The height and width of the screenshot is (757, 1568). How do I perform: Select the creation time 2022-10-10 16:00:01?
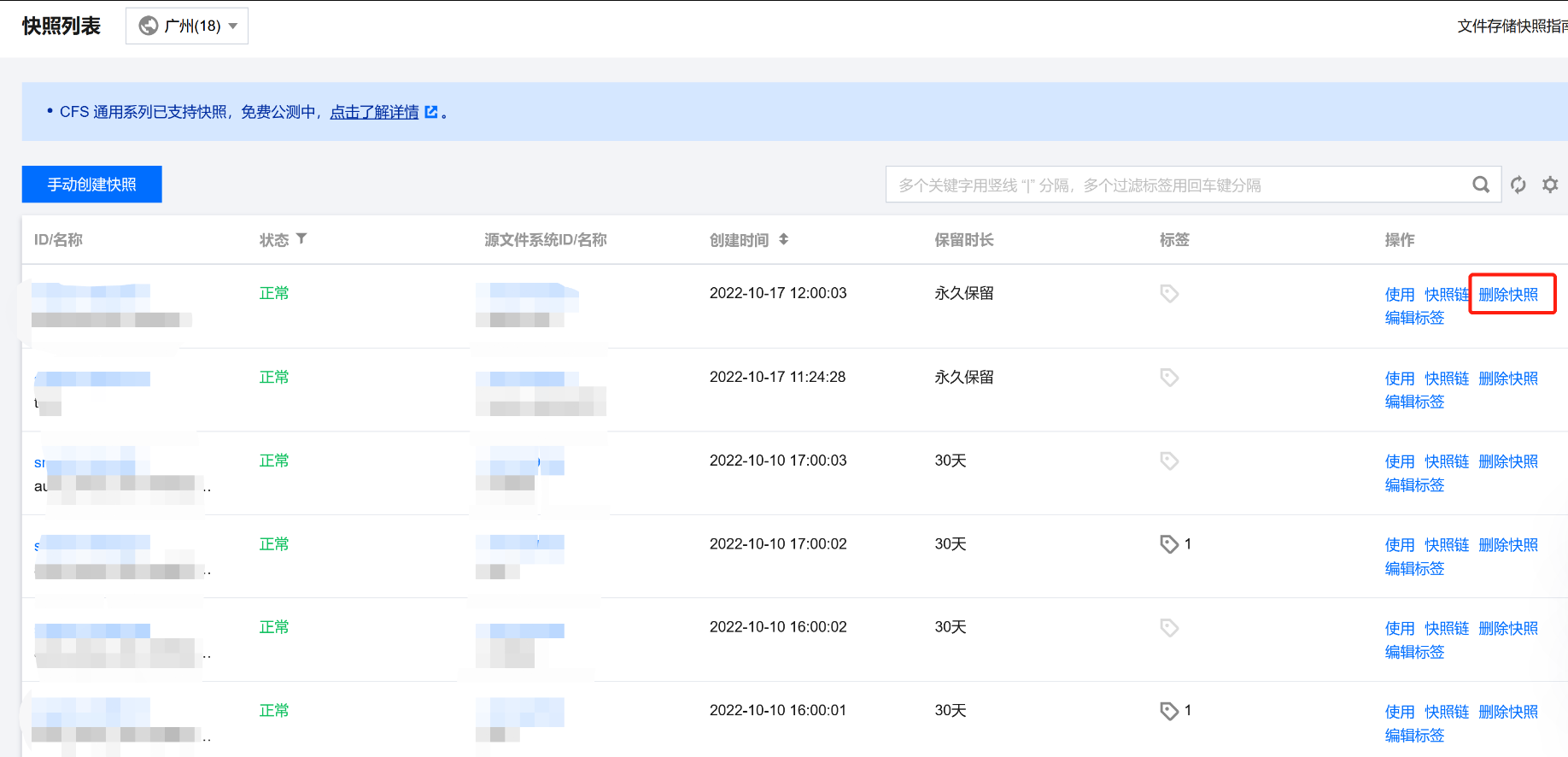click(778, 710)
